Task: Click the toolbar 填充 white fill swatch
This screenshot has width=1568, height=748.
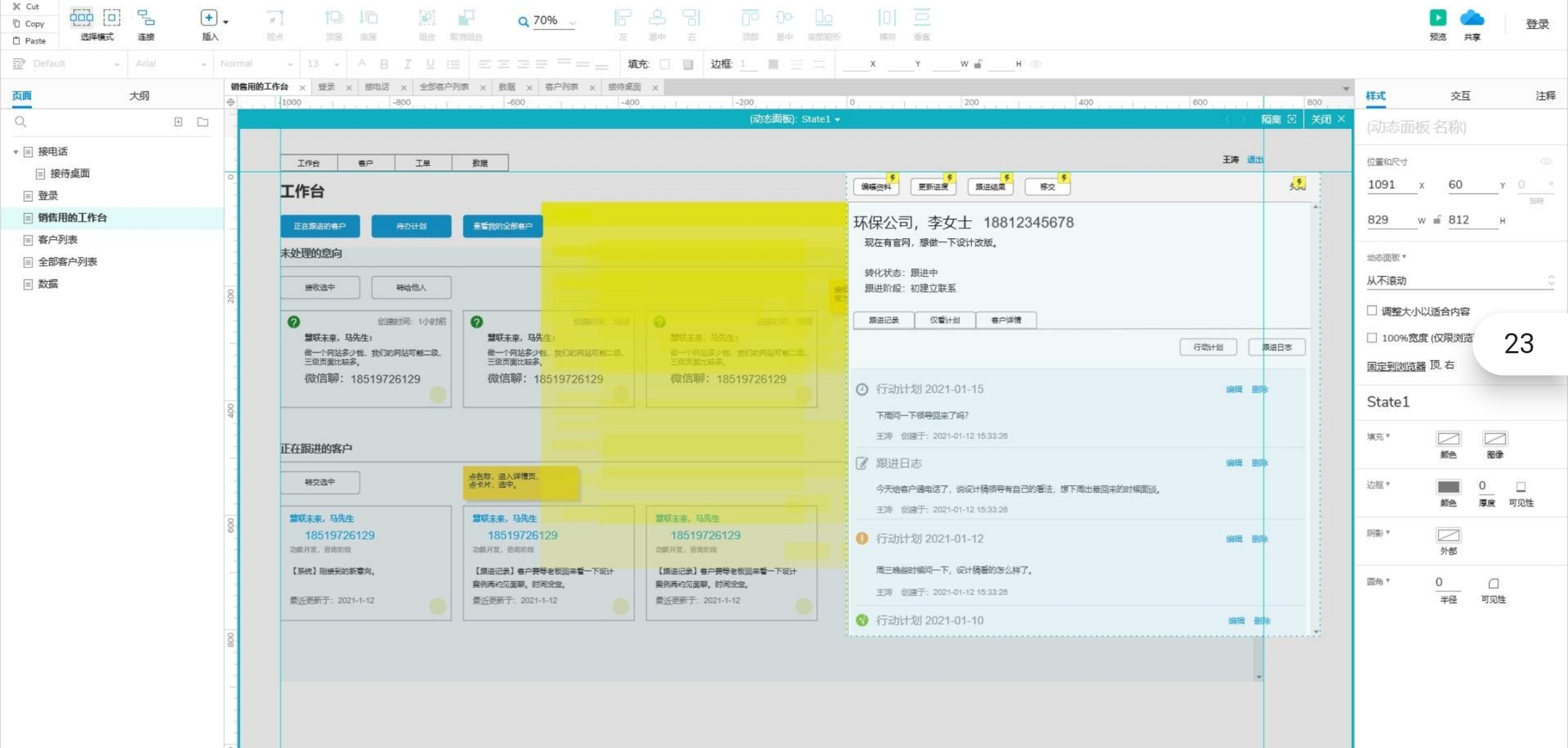Action: click(665, 64)
